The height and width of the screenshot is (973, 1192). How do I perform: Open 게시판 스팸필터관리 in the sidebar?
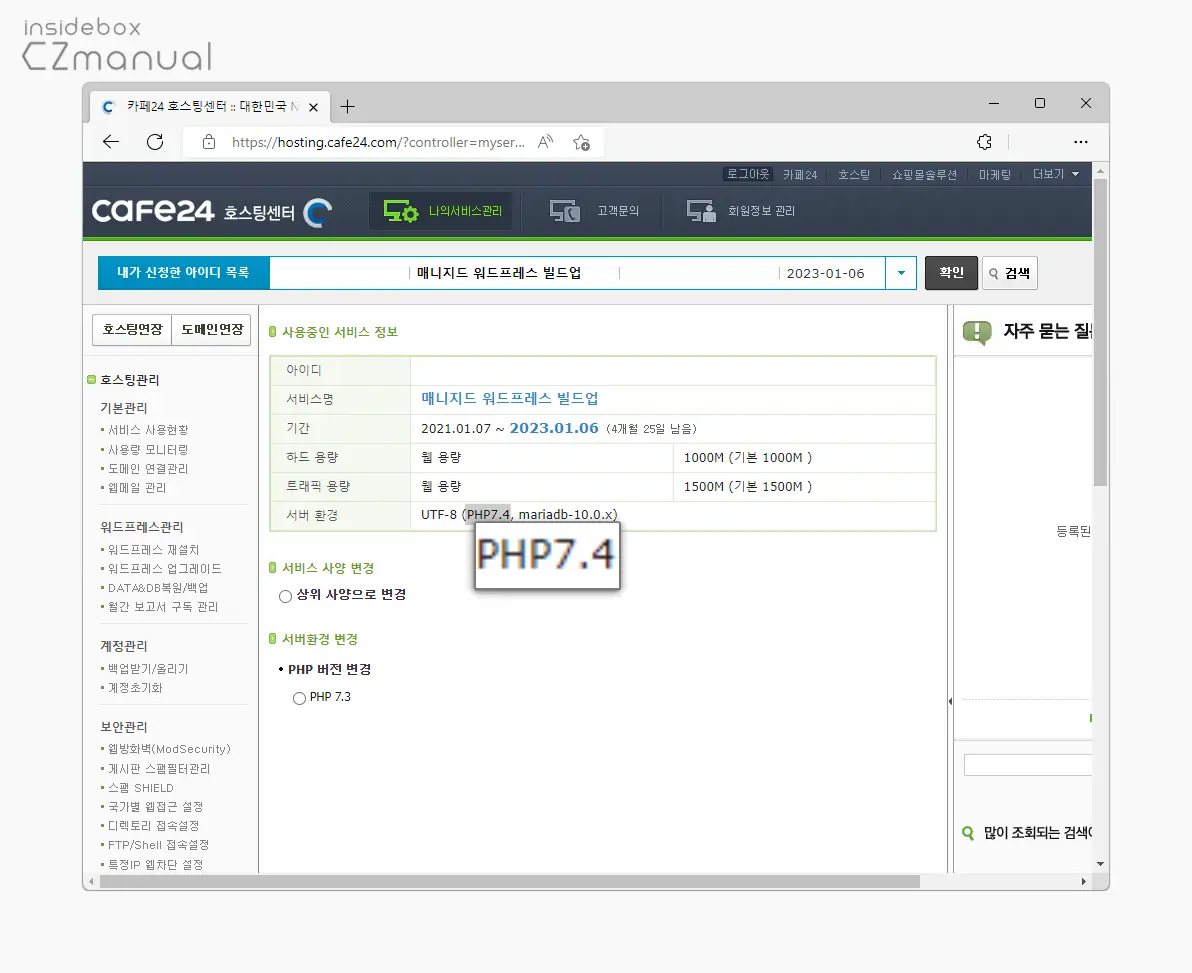(x=159, y=769)
